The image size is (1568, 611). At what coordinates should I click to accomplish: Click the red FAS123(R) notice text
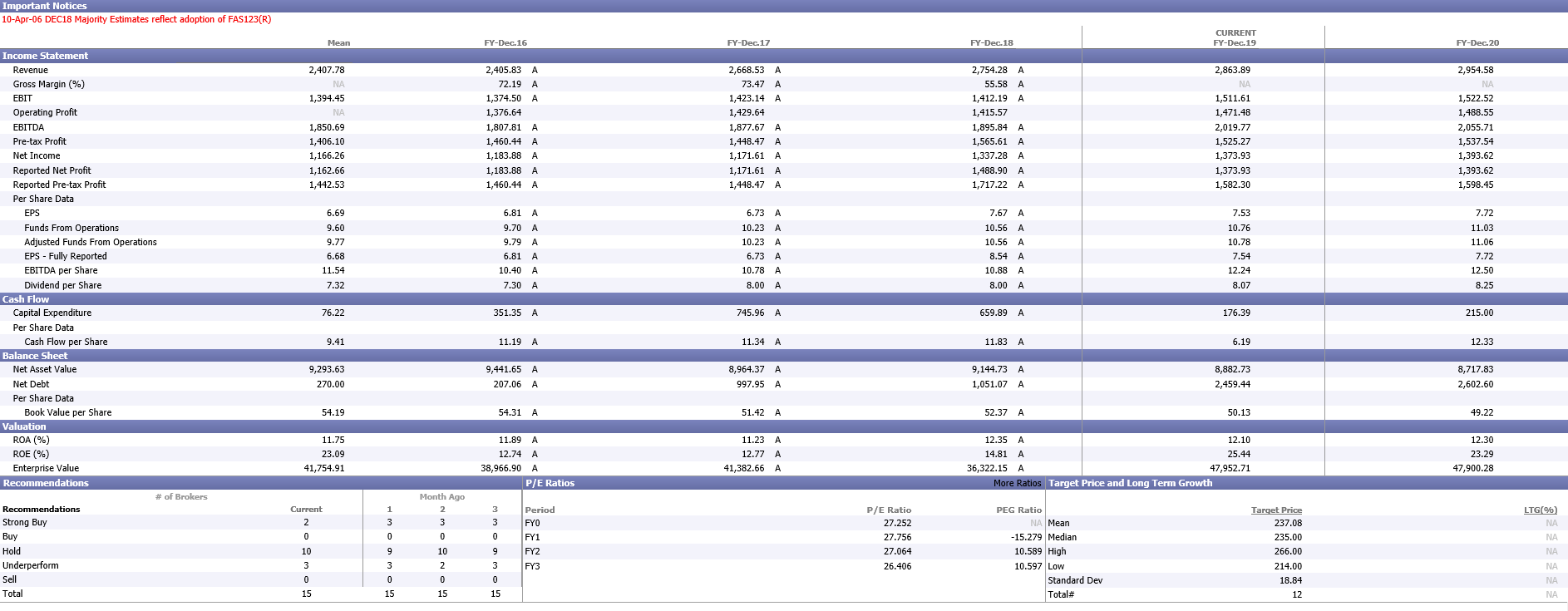(136, 19)
